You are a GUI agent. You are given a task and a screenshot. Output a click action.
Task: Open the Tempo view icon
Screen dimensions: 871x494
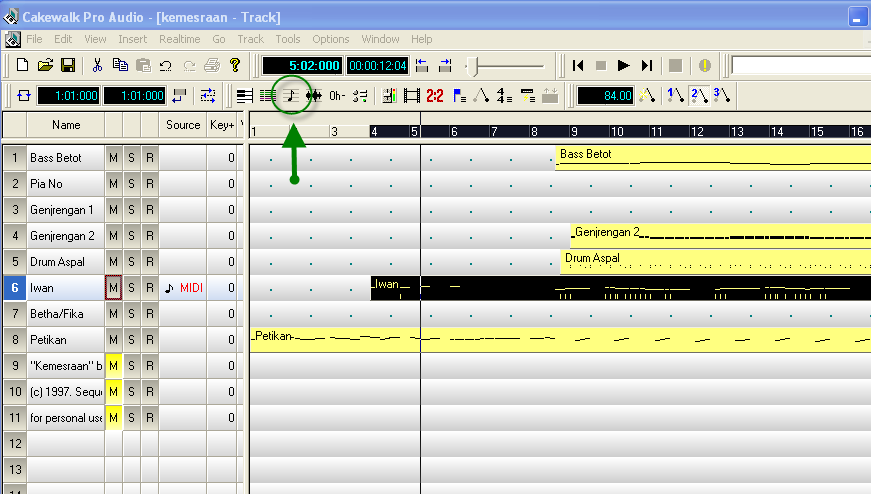tap(481, 96)
